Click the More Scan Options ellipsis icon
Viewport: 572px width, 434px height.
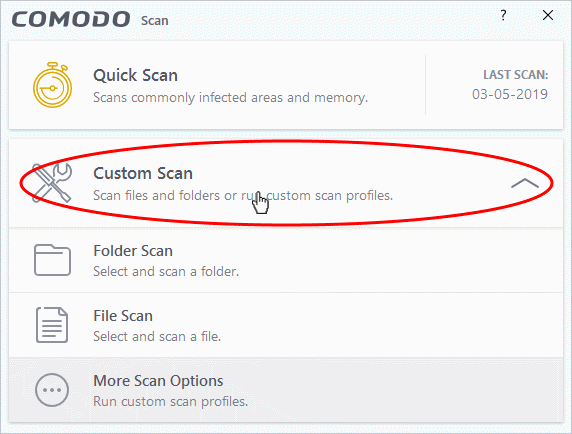coord(52,390)
